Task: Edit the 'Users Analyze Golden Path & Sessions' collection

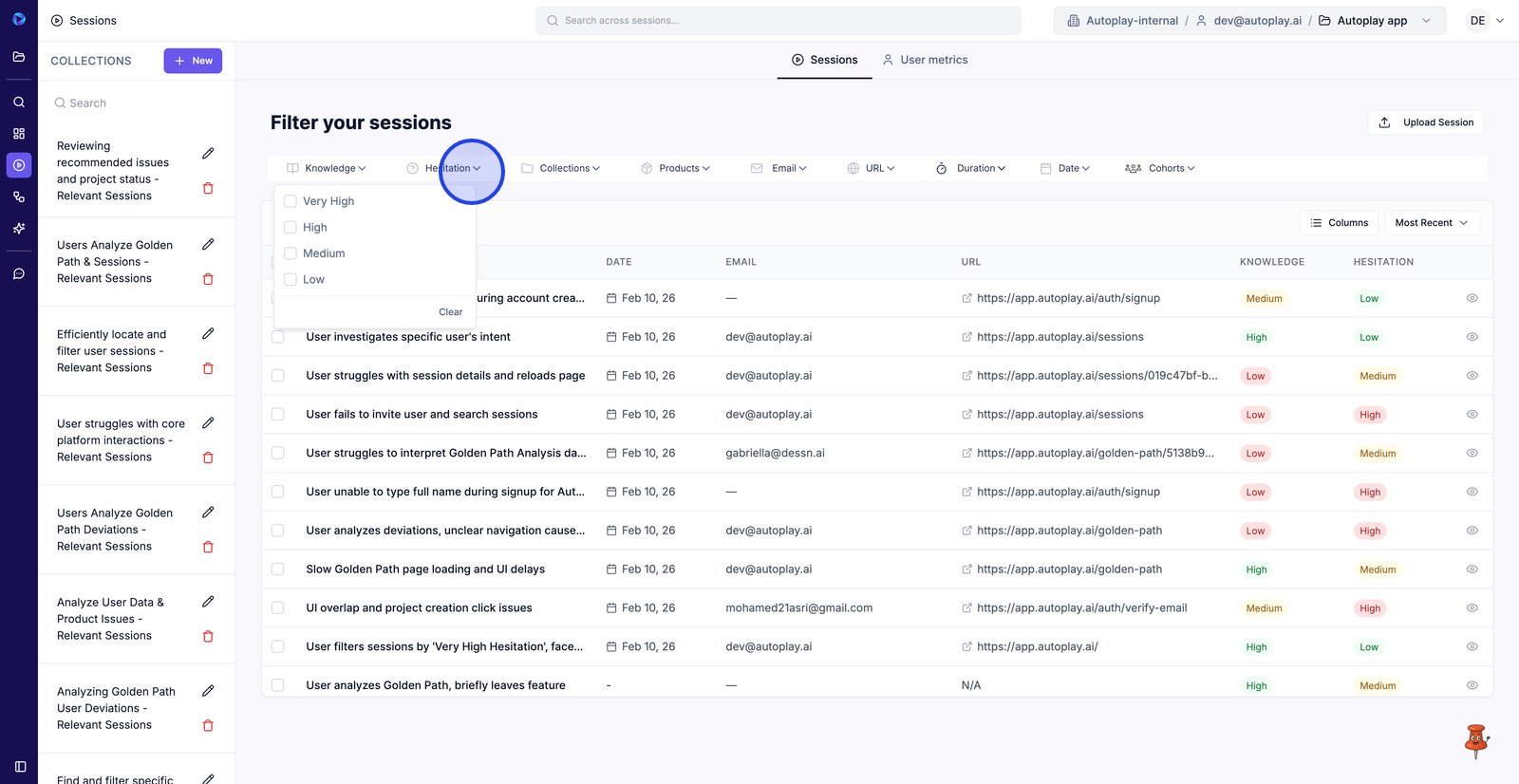Action: pos(208,245)
